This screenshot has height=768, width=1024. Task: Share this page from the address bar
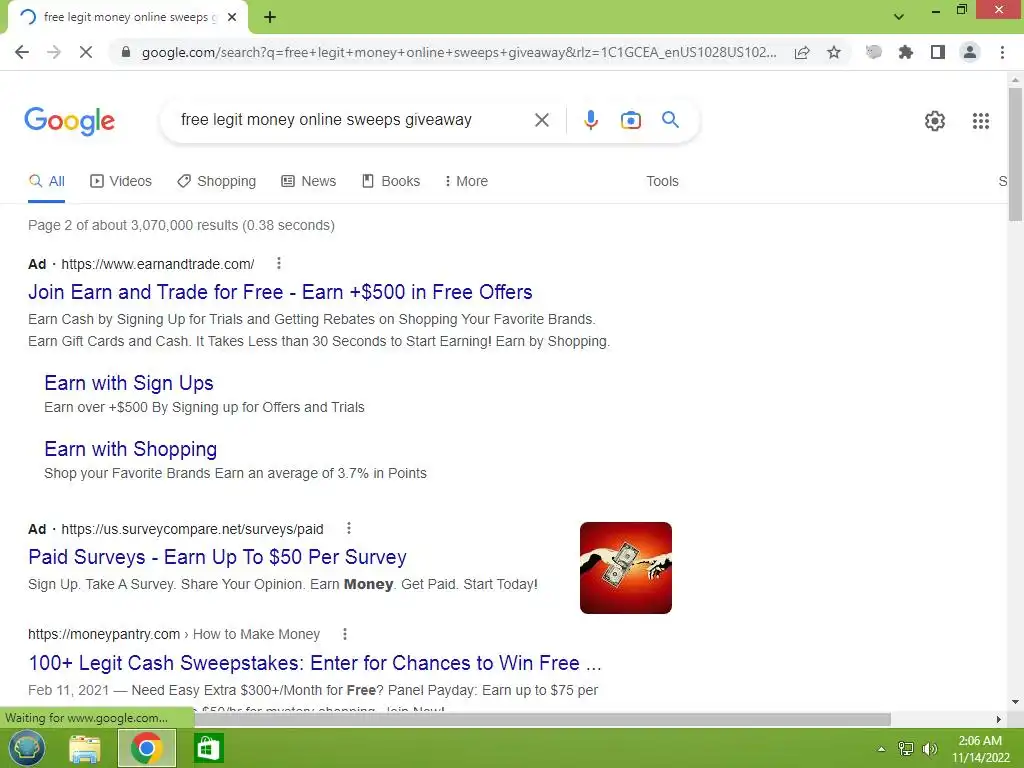(x=802, y=52)
